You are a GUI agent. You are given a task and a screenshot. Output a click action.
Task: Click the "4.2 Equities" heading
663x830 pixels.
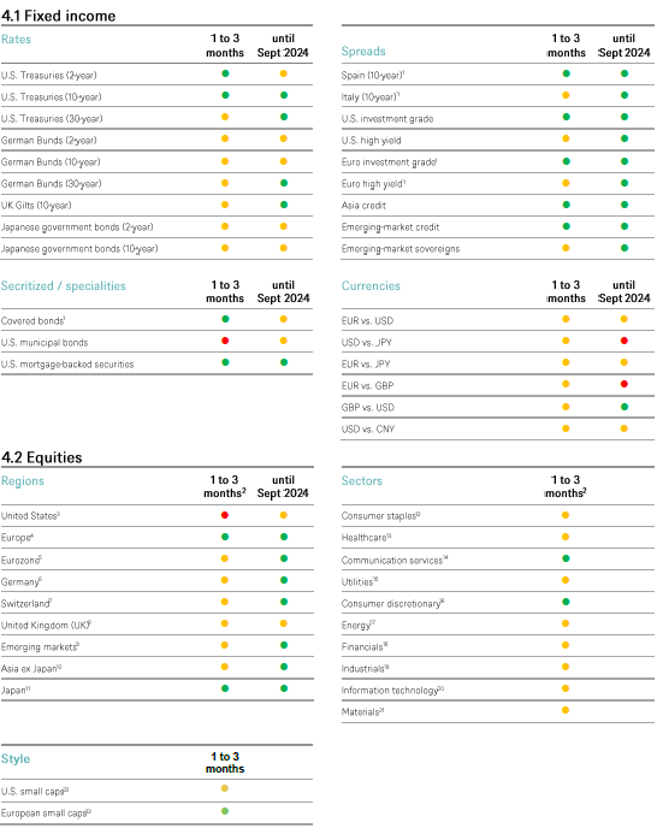point(42,458)
